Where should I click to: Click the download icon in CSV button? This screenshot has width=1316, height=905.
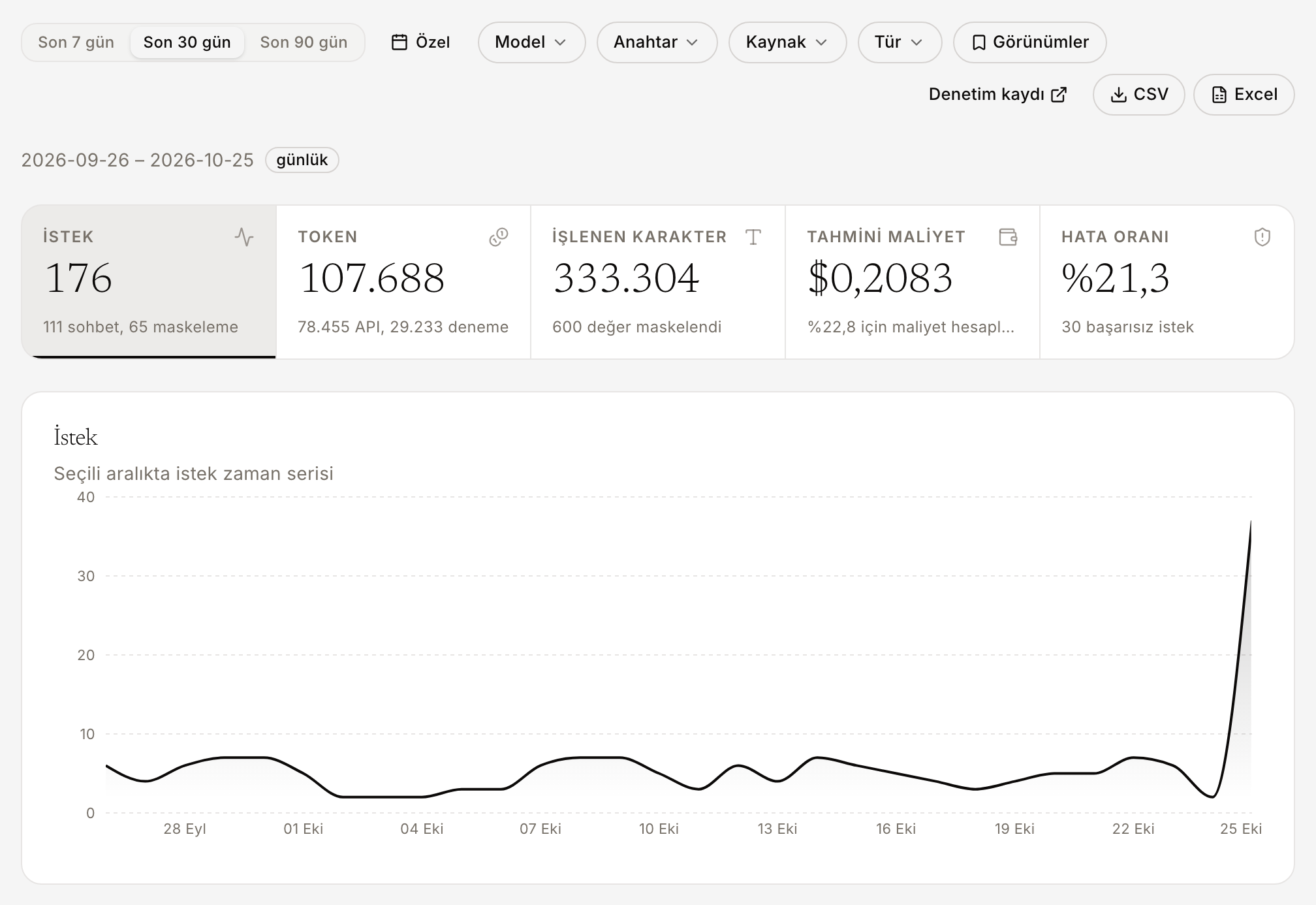1118,95
